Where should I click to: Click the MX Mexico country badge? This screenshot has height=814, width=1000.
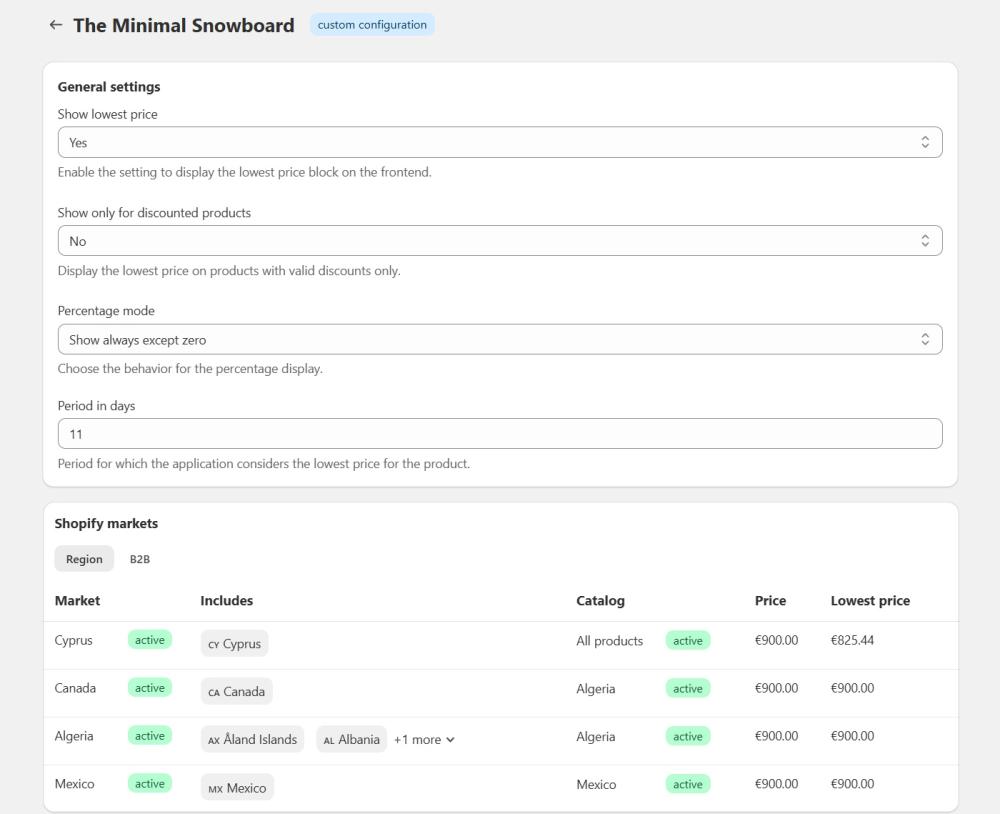(237, 788)
